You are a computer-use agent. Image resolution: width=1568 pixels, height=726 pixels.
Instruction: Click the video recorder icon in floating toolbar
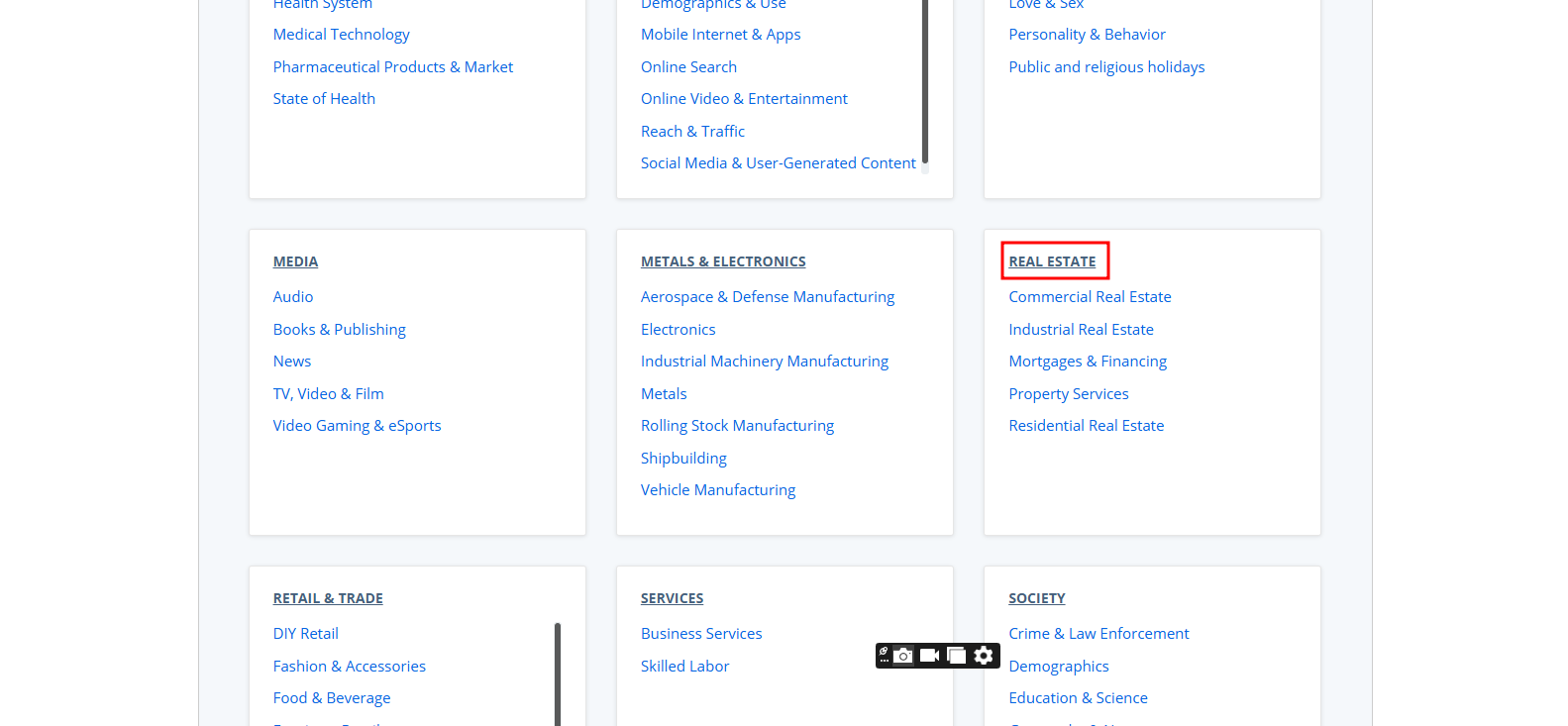pyautogui.click(x=929, y=656)
